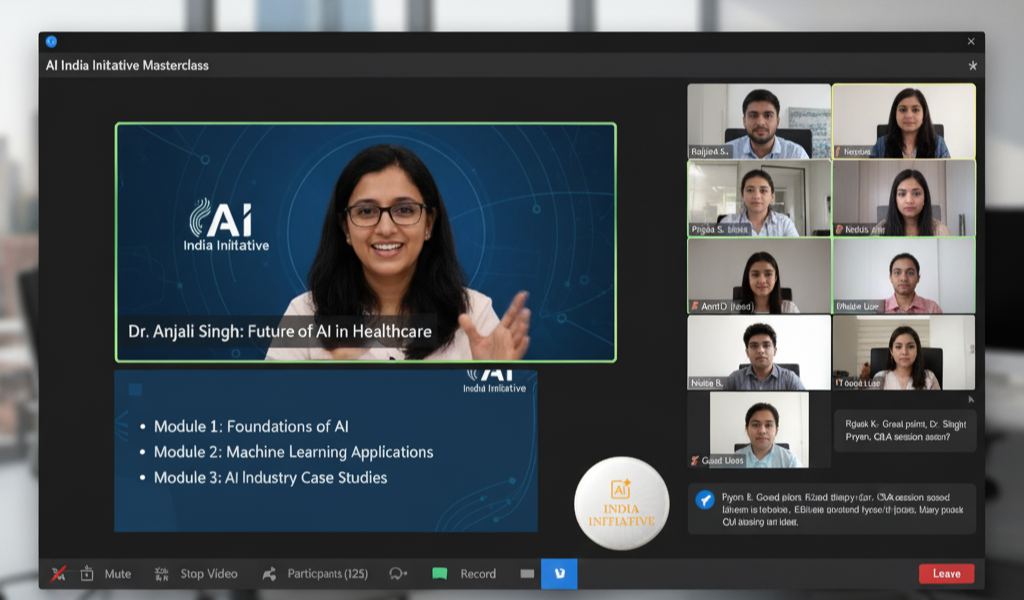Toggle the Mute microphone control
Screen dimensions: 1024x600
pos(118,573)
